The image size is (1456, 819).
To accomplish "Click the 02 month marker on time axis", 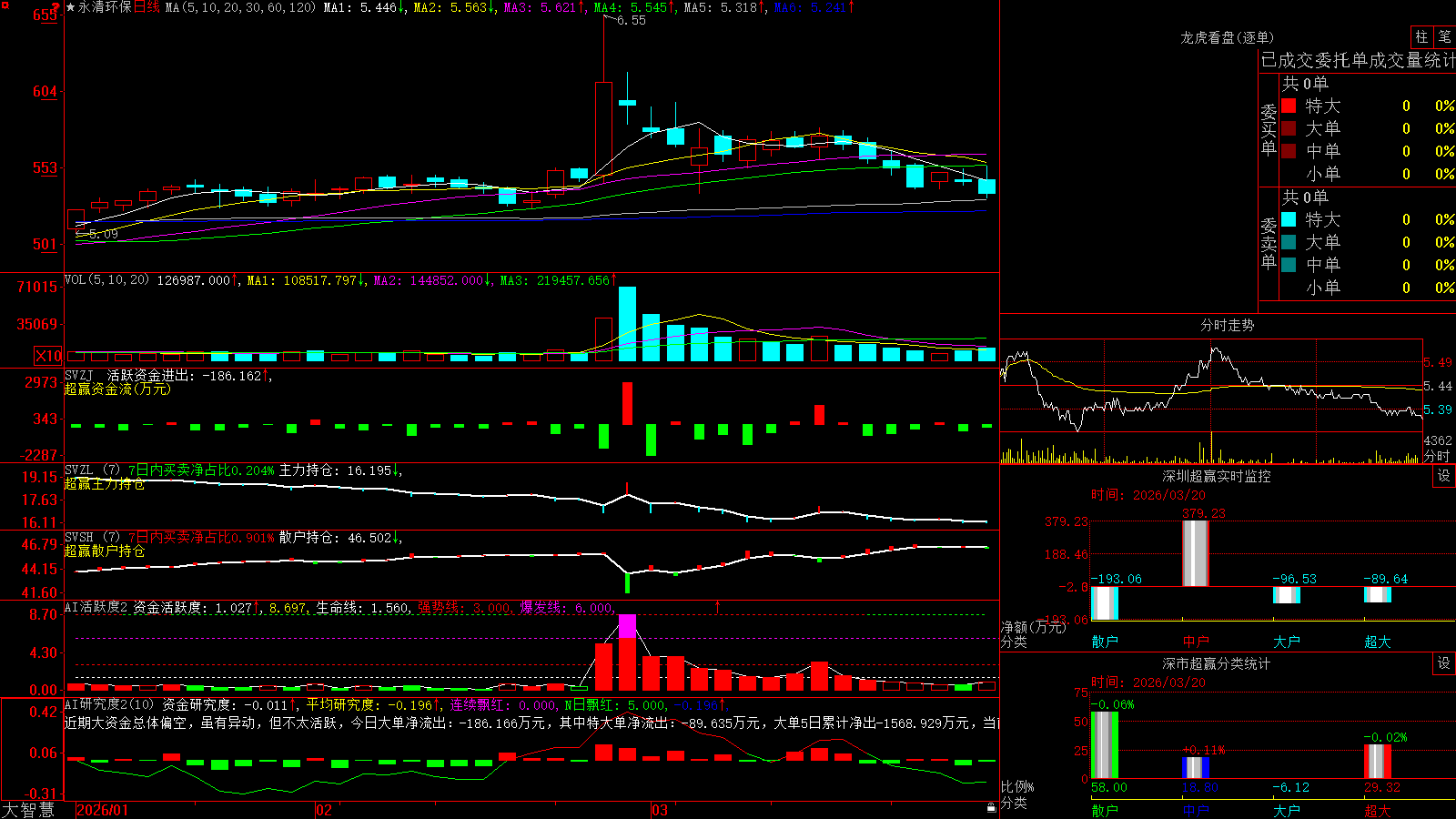I will click(323, 810).
